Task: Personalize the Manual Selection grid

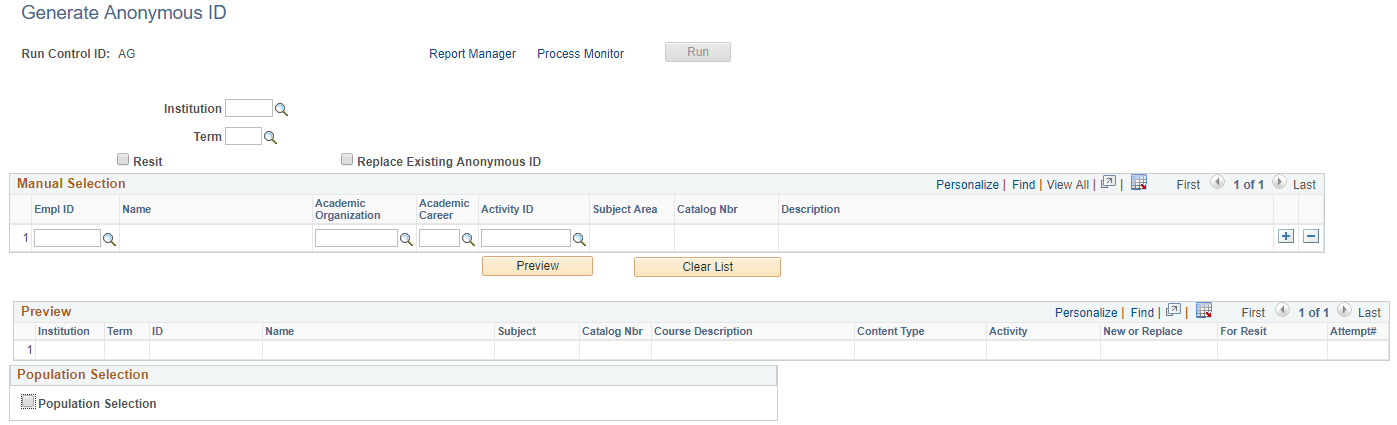Action: coord(967,185)
